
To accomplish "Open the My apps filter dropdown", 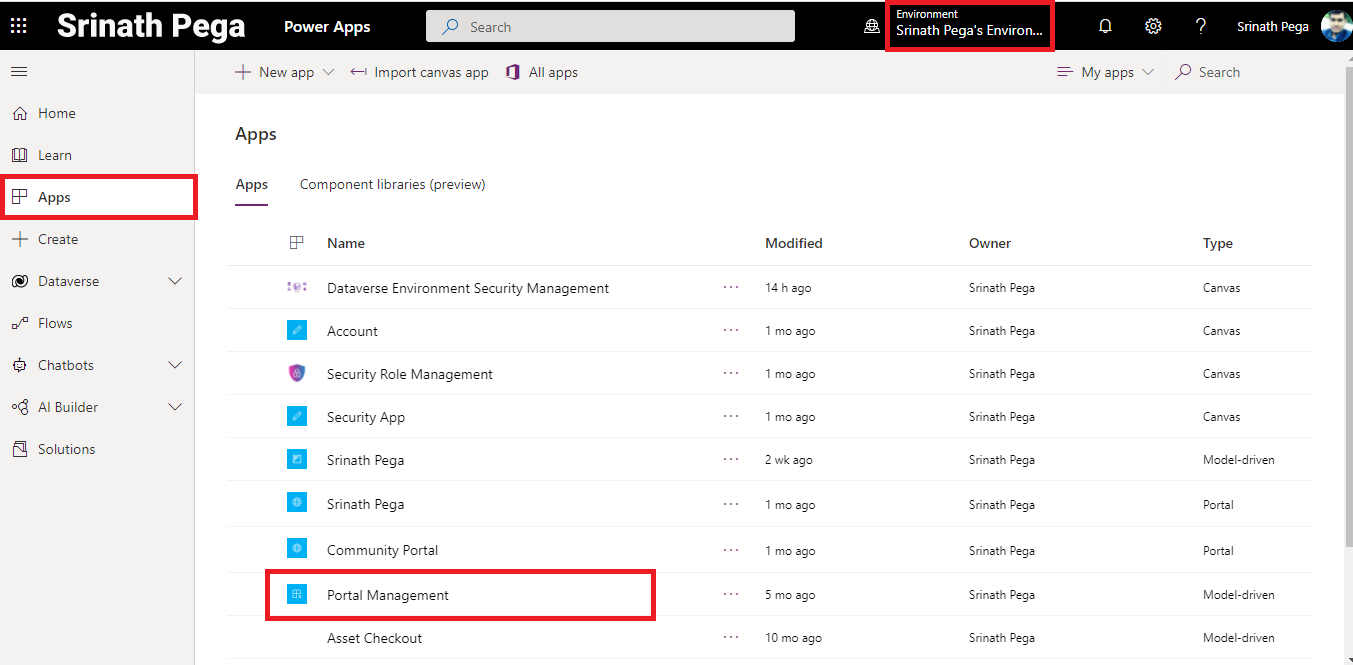I will (1106, 72).
